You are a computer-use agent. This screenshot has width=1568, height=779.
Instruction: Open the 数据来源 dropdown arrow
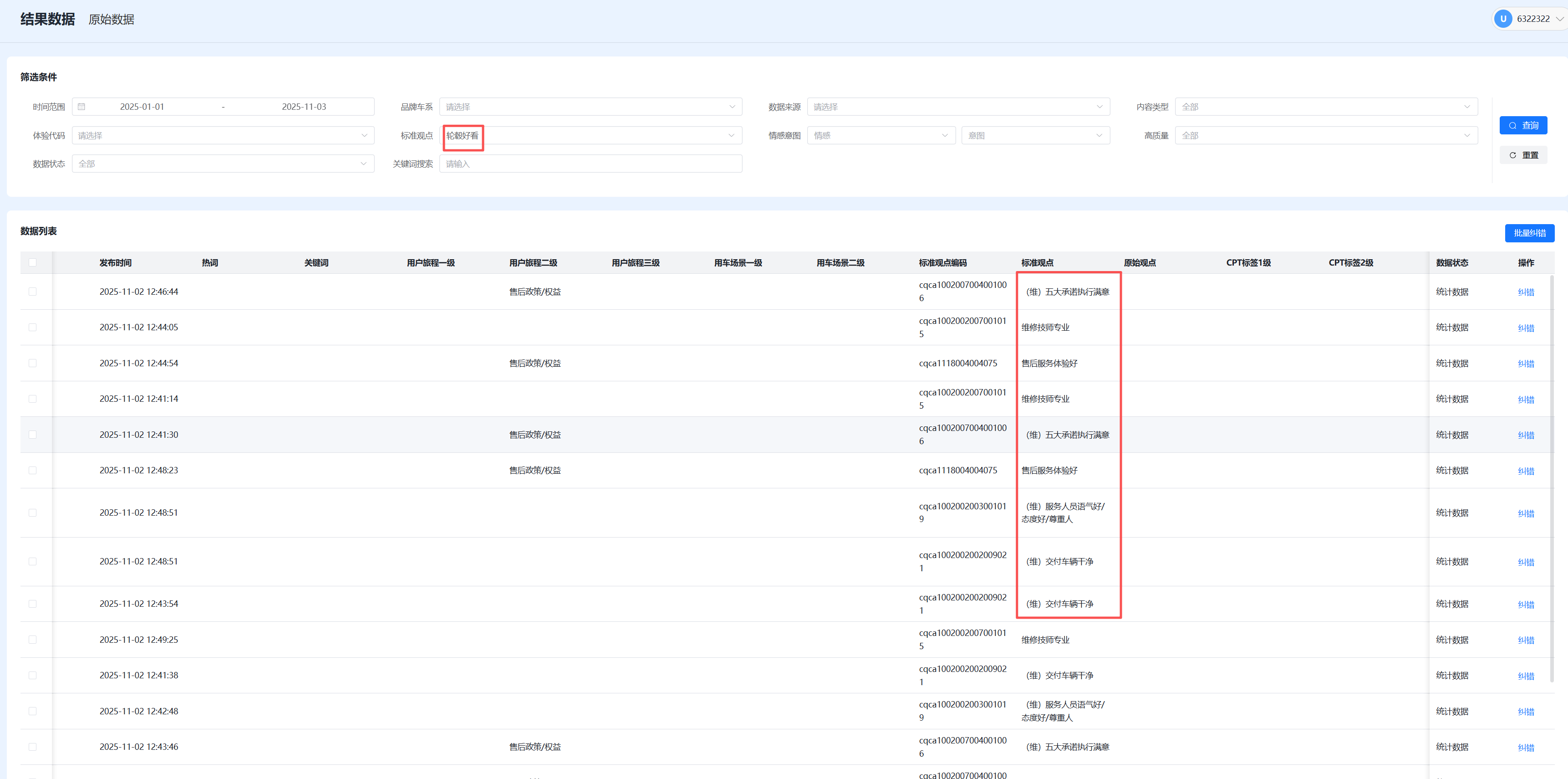pyautogui.click(x=1100, y=107)
